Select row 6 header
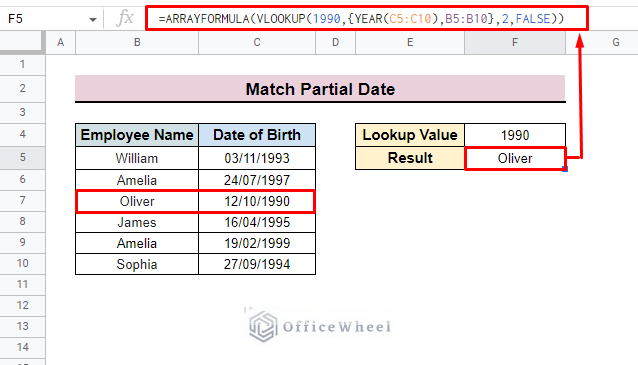The width and height of the screenshot is (638, 365). [22, 179]
